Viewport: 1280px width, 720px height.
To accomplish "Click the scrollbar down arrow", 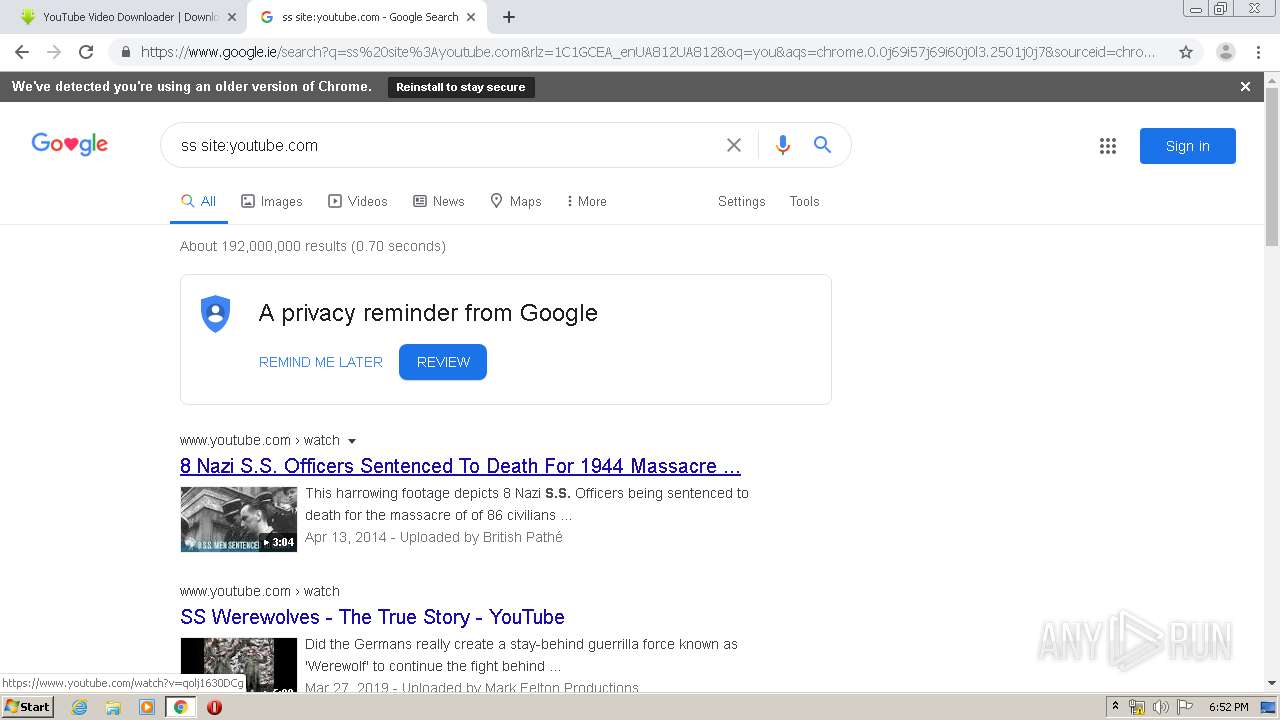I will (x=1272, y=684).
